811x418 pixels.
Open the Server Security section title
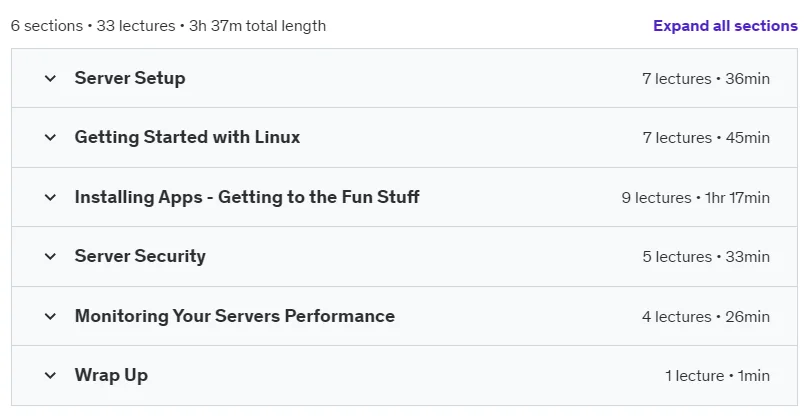coord(140,256)
